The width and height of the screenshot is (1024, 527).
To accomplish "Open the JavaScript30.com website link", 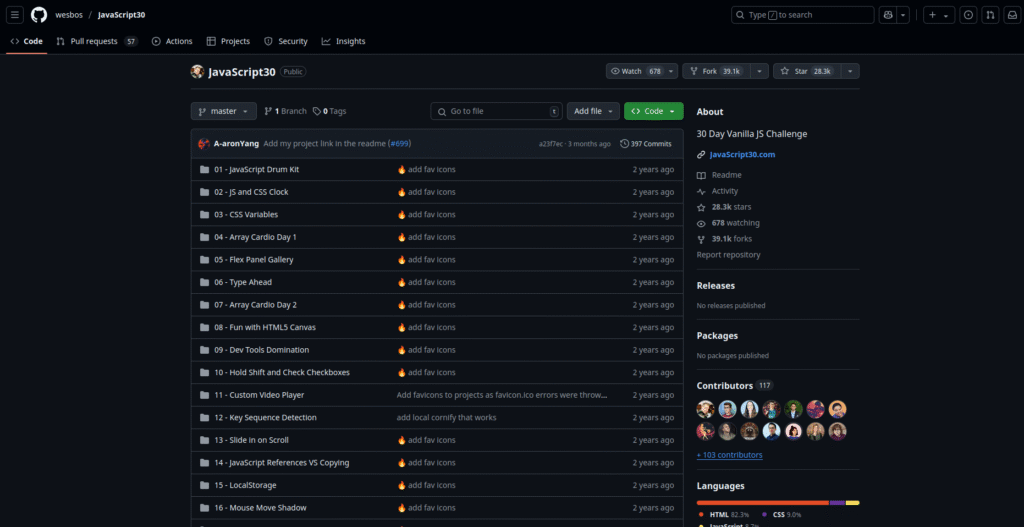I will point(743,155).
